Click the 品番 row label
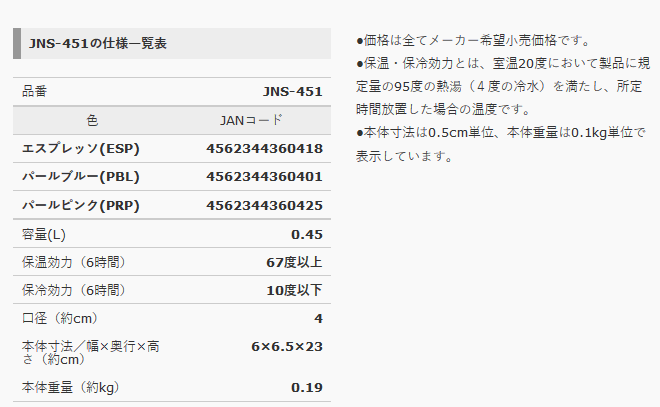The image size is (660, 407). 35,91
